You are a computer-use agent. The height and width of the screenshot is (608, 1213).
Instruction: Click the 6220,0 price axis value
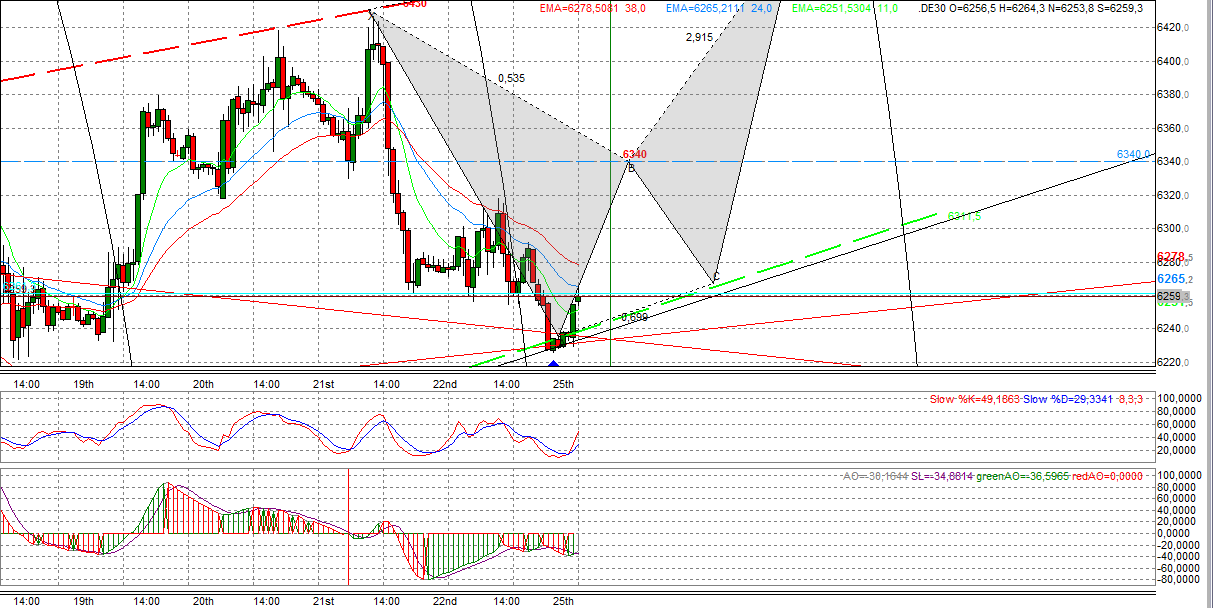coord(1172,361)
